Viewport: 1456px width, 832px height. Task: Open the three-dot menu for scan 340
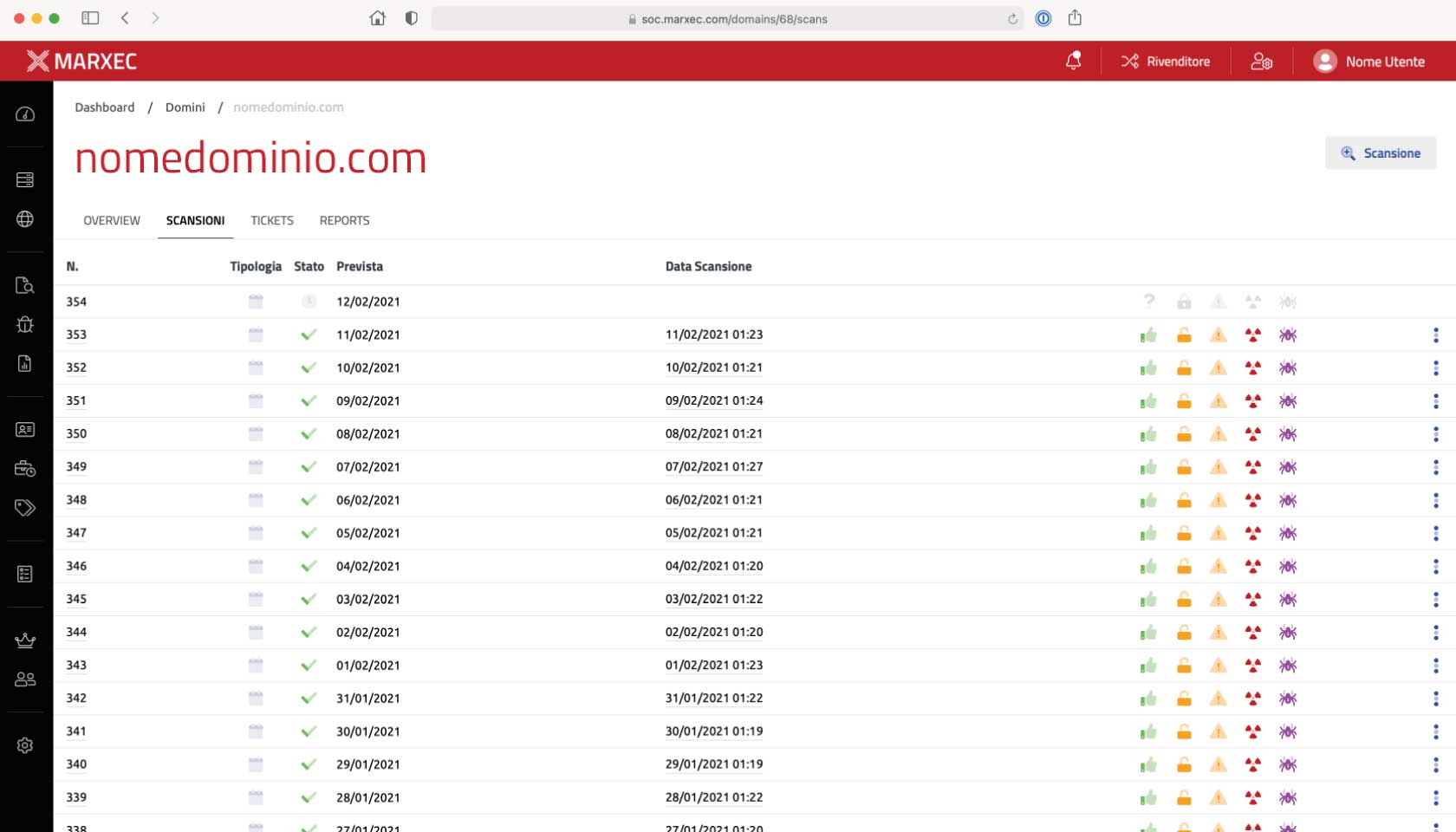click(x=1436, y=764)
